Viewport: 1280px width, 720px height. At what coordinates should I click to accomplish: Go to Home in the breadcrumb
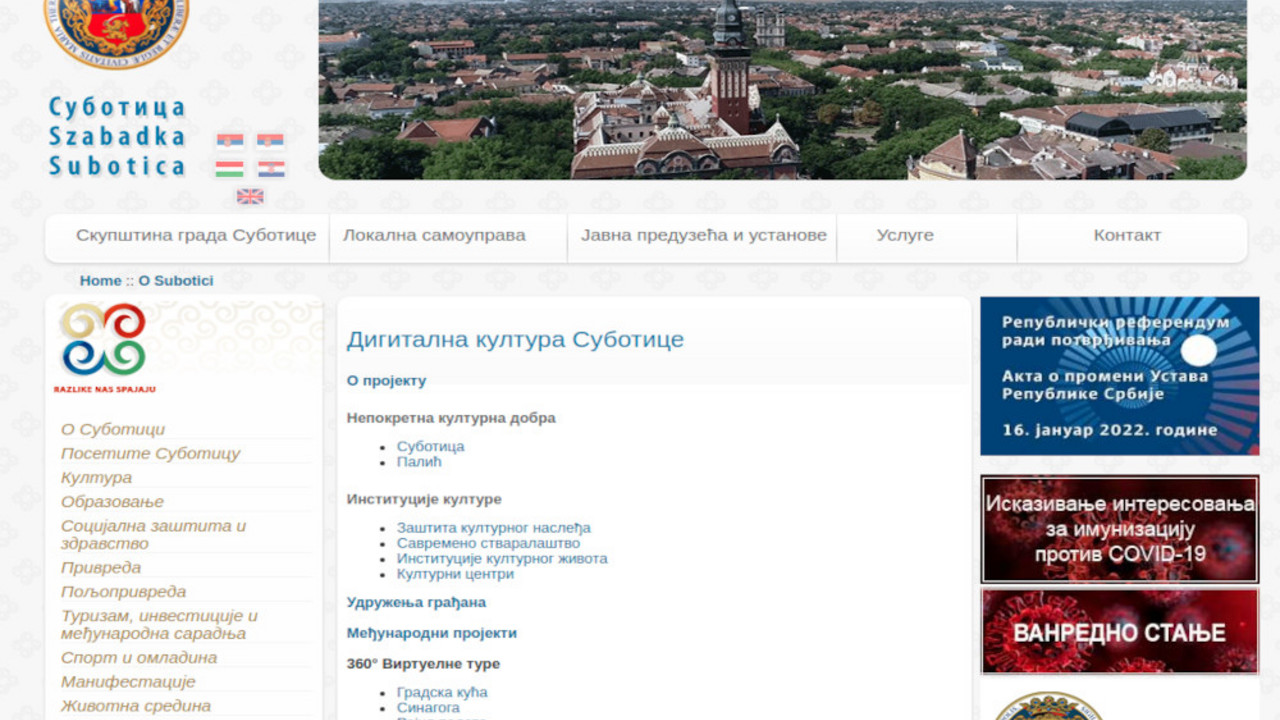click(100, 281)
